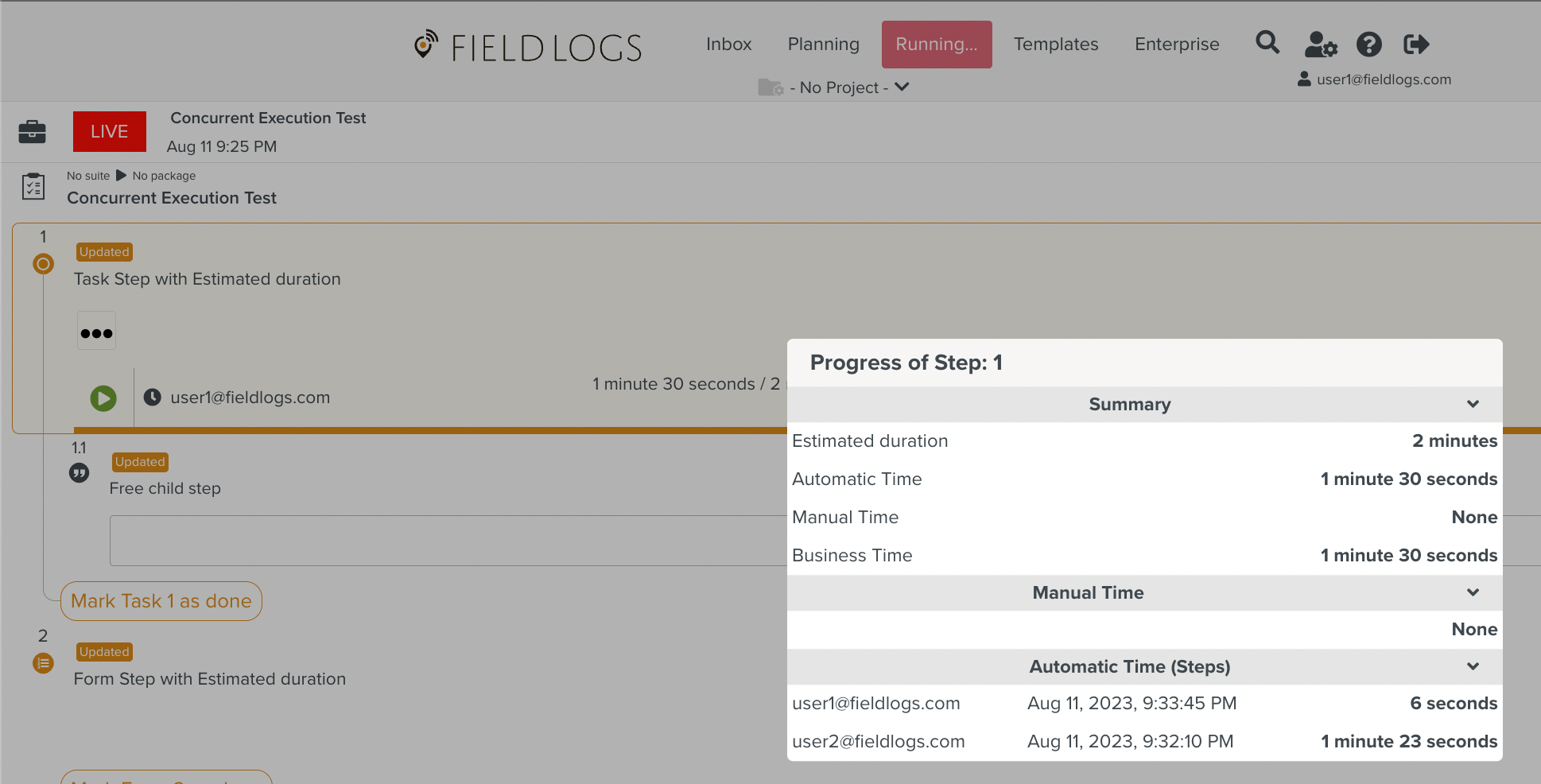The image size is (1541, 784).
Task: Collapse the Automatic Time (Steps) section
Action: pos(1473,666)
